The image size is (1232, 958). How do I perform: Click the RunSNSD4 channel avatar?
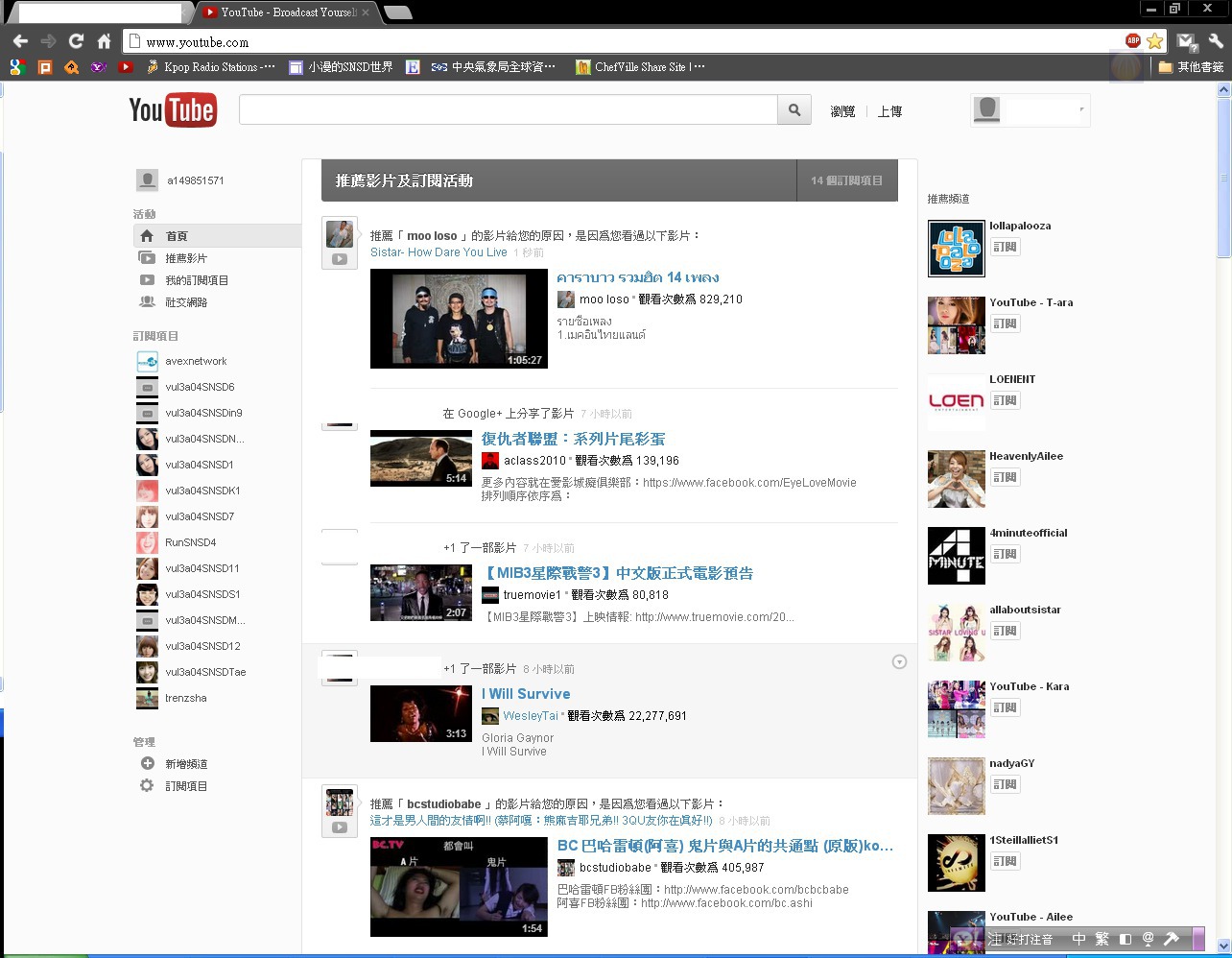147,542
